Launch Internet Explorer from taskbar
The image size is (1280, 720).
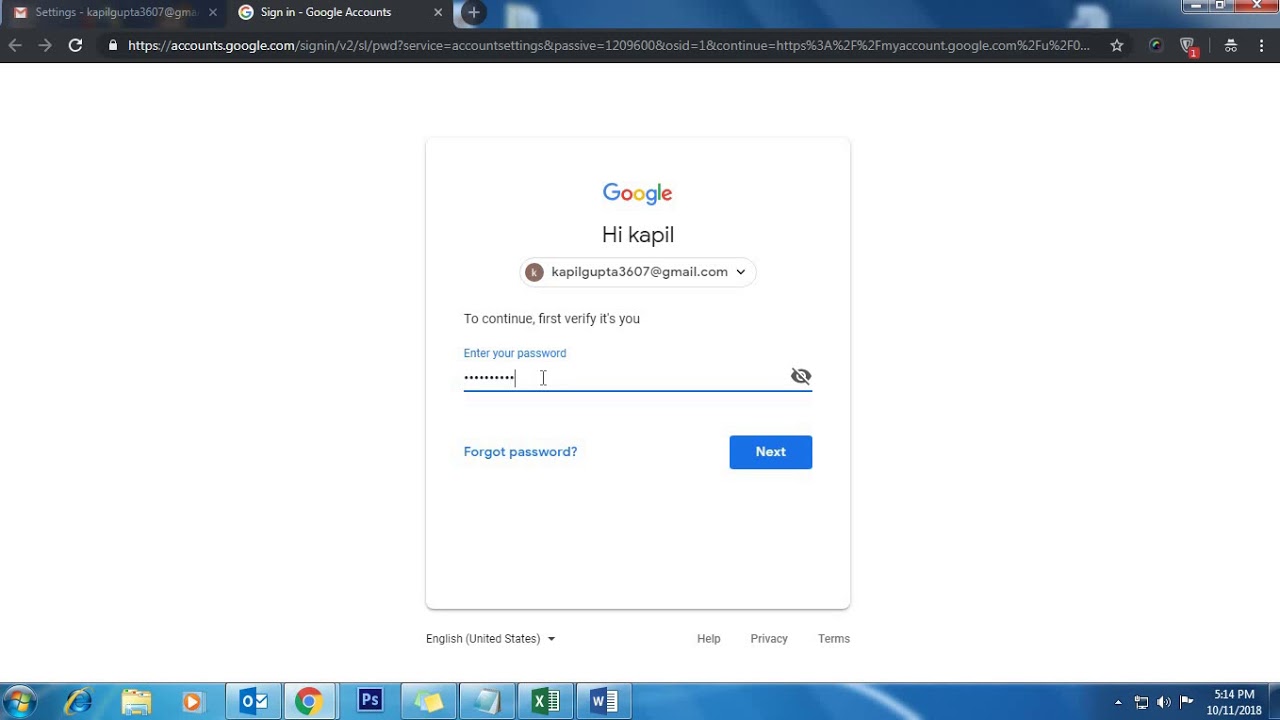pyautogui.click(x=78, y=701)
